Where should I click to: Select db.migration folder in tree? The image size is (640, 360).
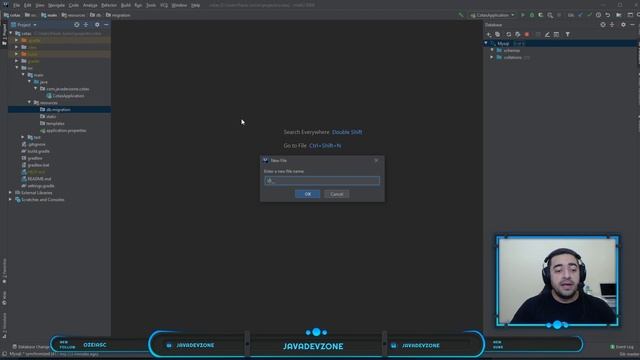59,109
